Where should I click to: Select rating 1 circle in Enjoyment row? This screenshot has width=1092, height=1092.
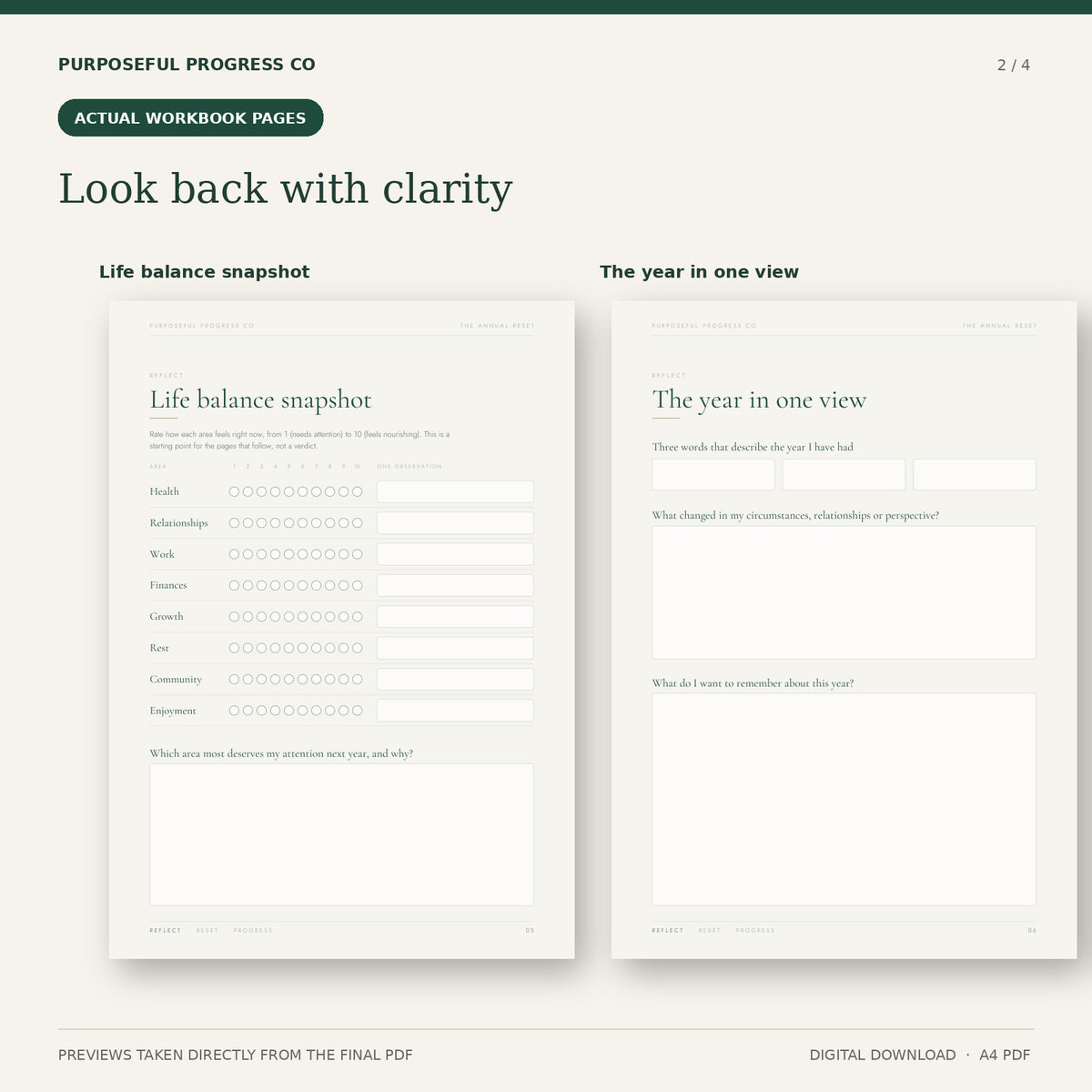coord(234,711)
